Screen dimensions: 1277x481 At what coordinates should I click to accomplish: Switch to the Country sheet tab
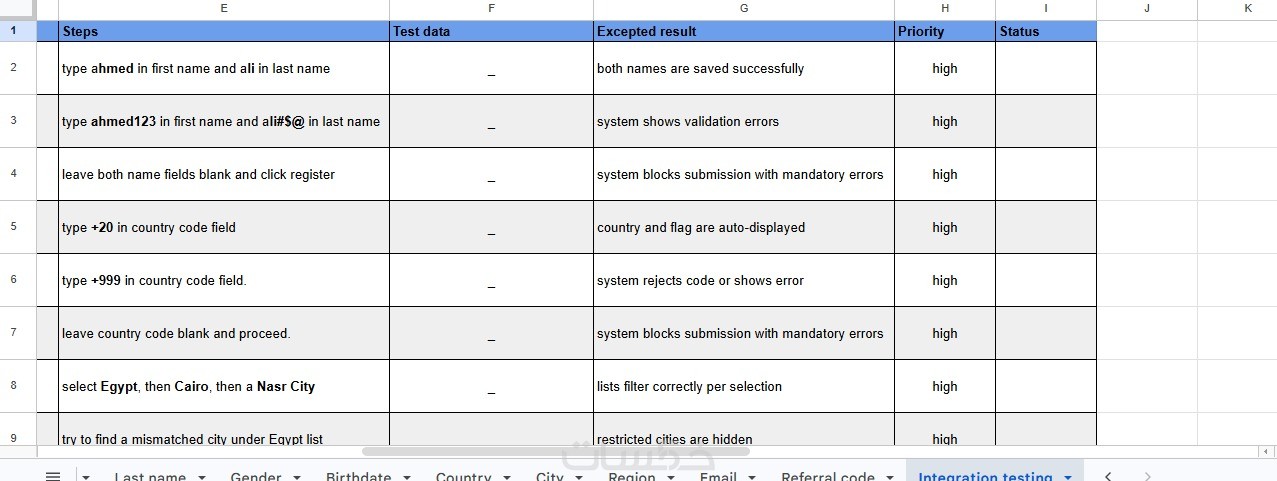(x=463, y=477)
